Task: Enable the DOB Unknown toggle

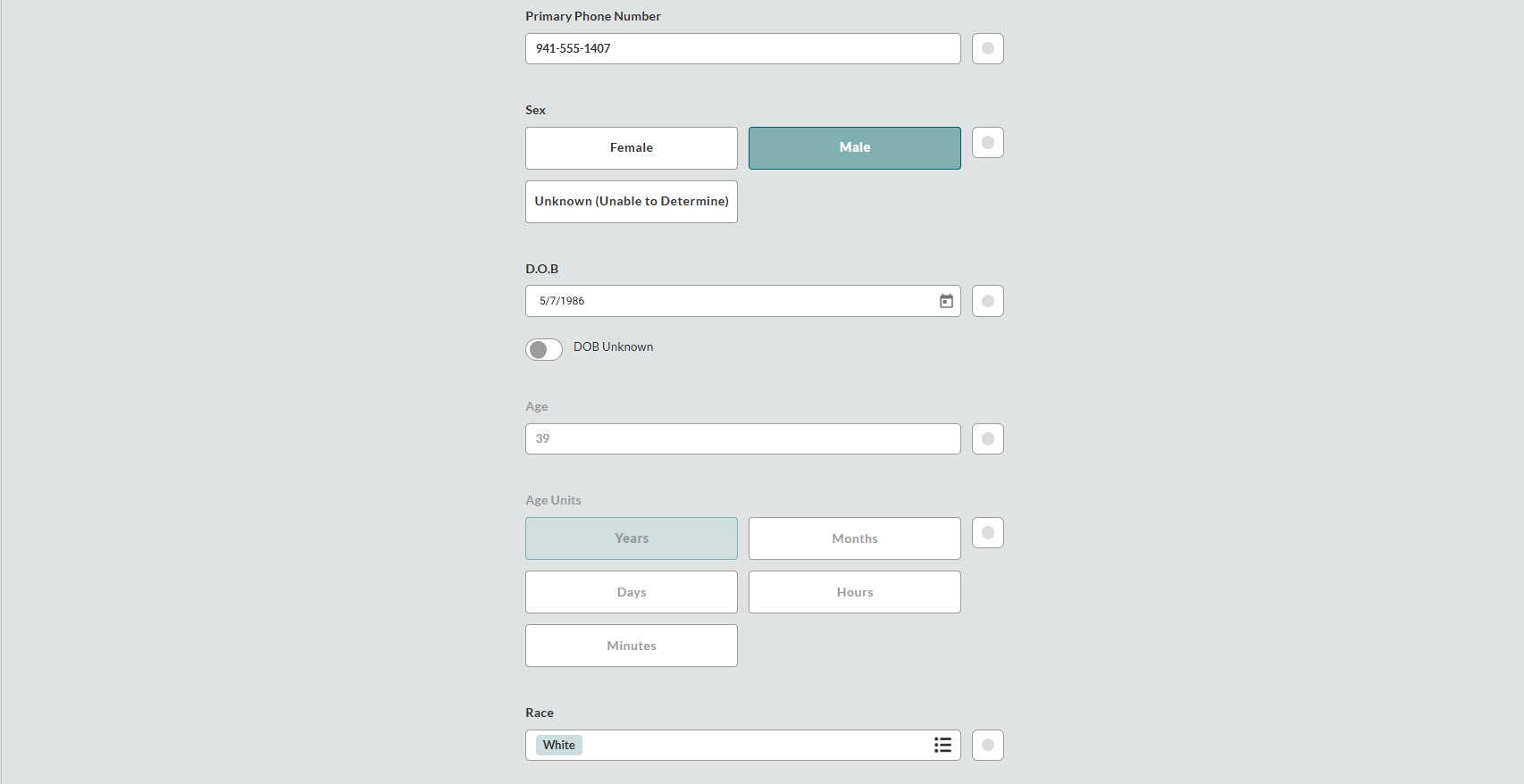Action: pyautogui.click(x=543, y=349)
